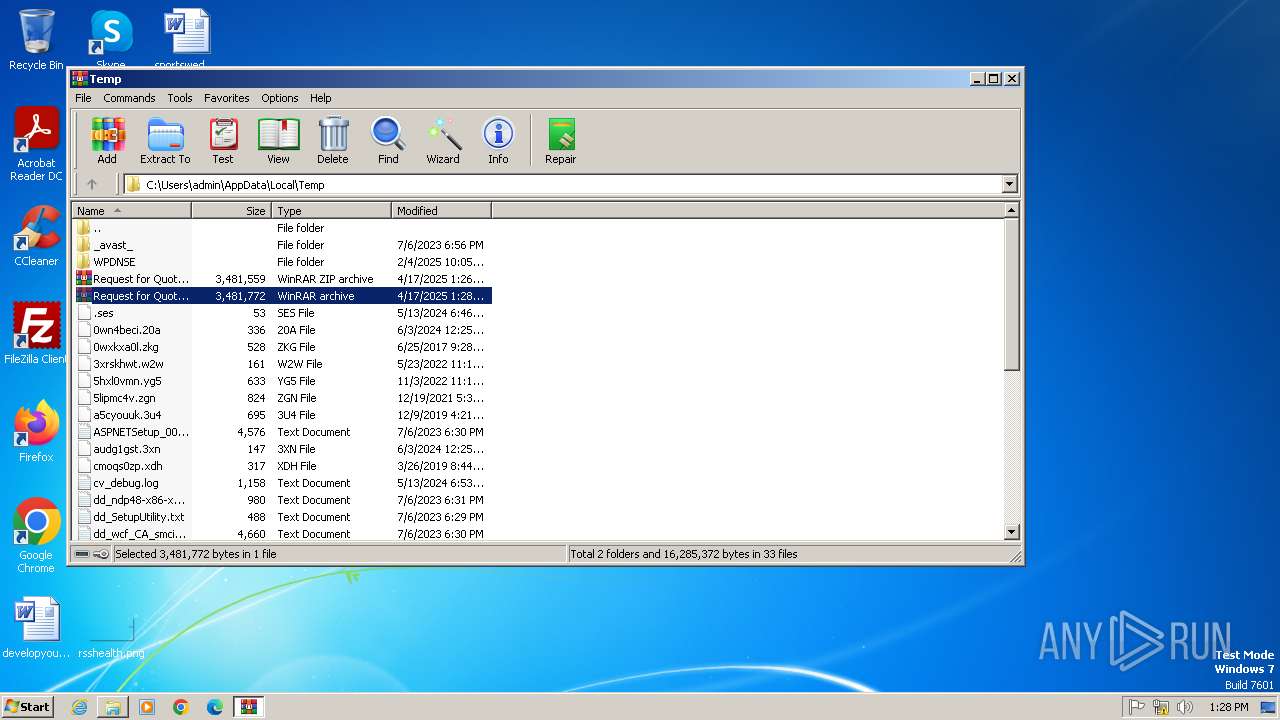This screenshot has width=1280, height=720.
Task: Sort by Size column header
Action: 231,211
